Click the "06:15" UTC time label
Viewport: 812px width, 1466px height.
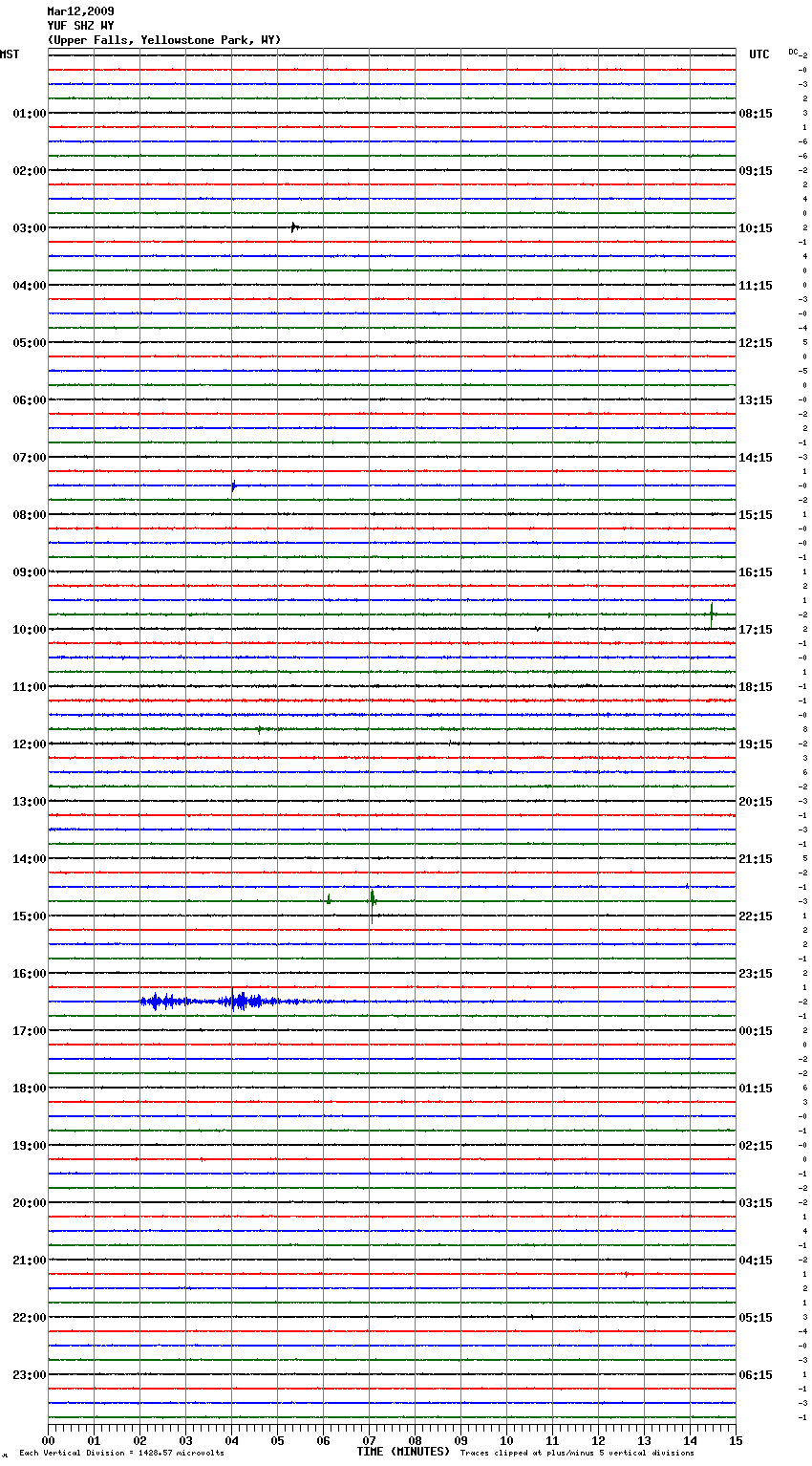(756, 1375)
